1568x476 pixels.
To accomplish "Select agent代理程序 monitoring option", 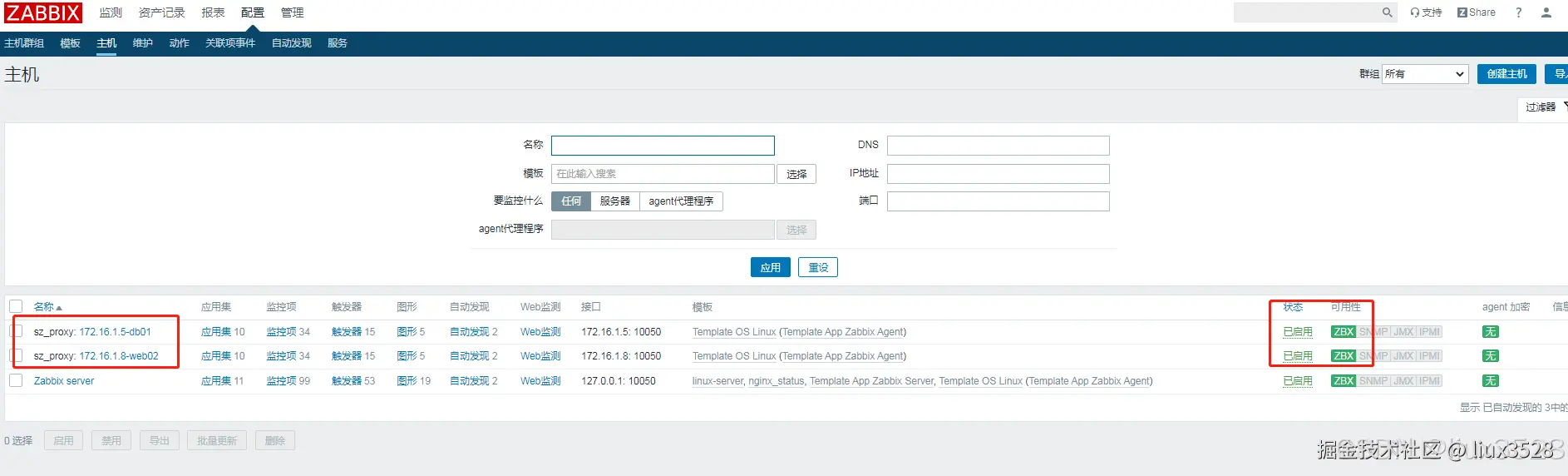I will tap(681, 201).
